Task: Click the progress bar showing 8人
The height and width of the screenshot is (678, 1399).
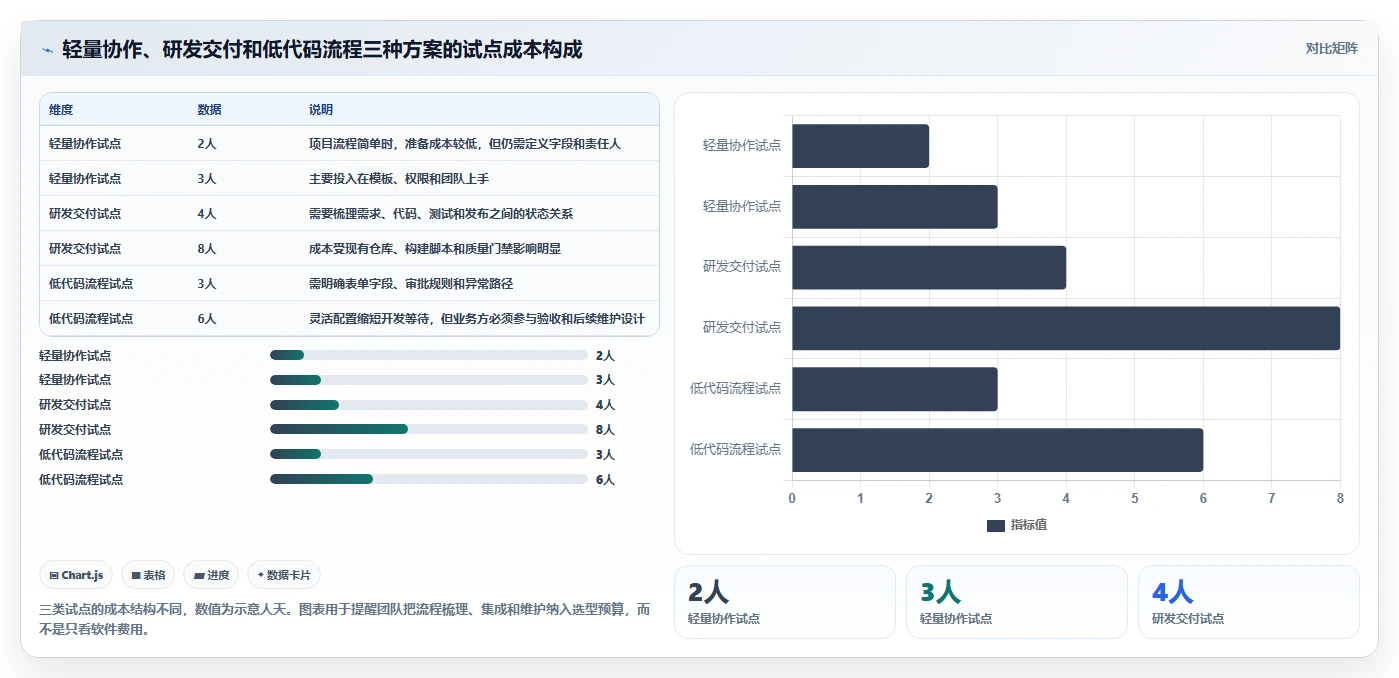Action: tap(428, 429)
